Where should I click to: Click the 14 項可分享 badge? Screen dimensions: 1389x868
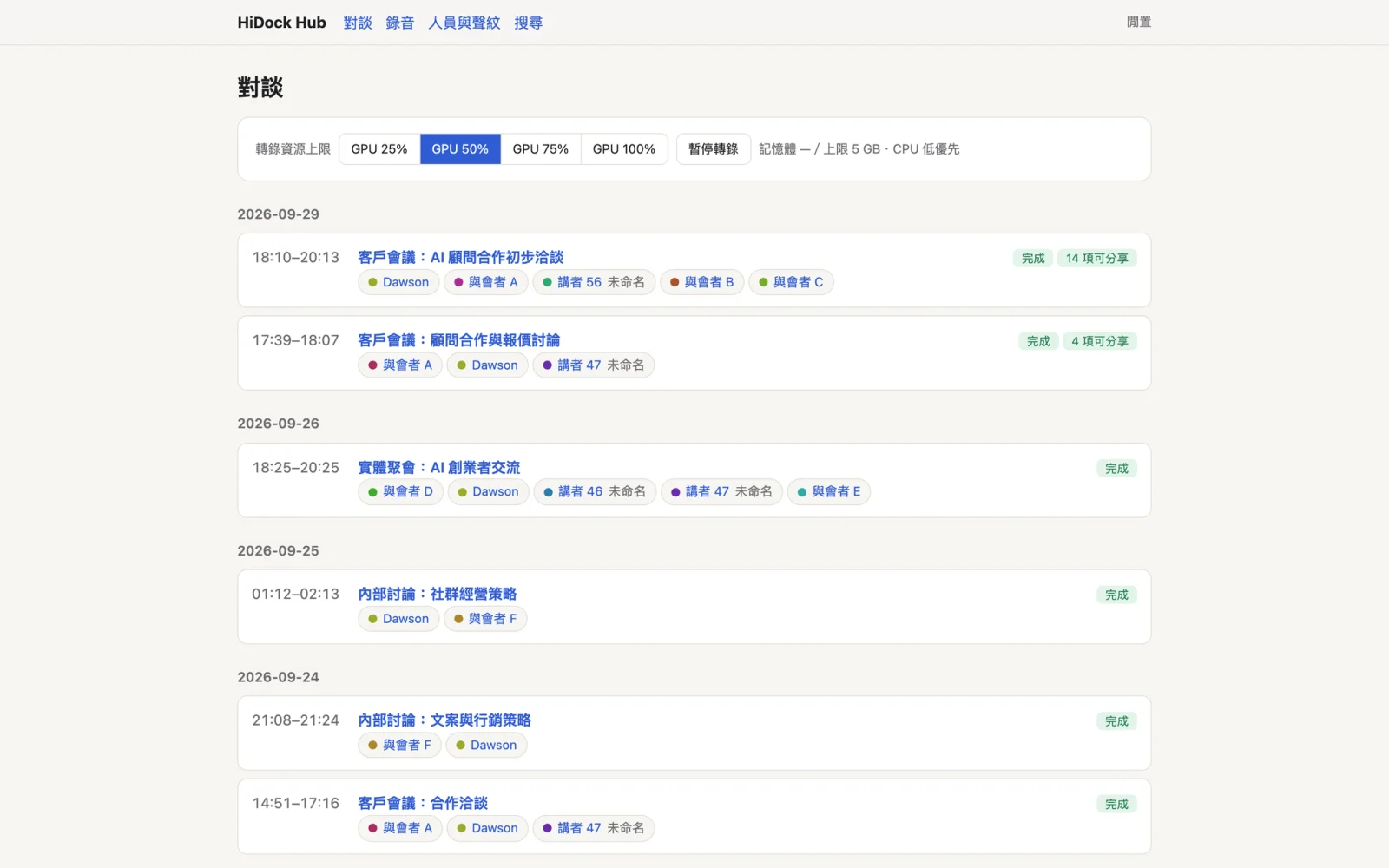coord(1097,258)
